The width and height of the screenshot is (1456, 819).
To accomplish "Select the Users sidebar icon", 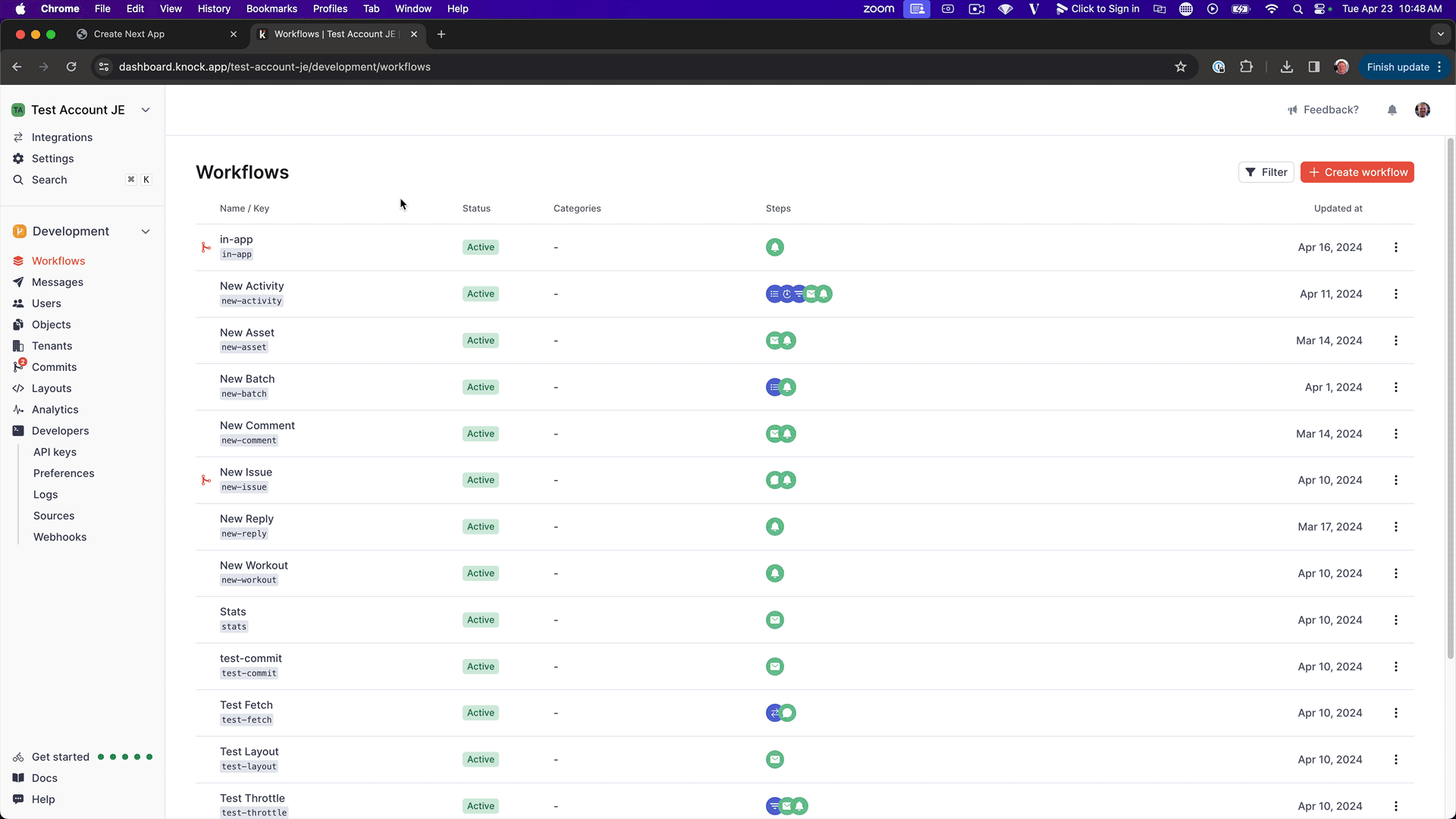I will (19, 303).
